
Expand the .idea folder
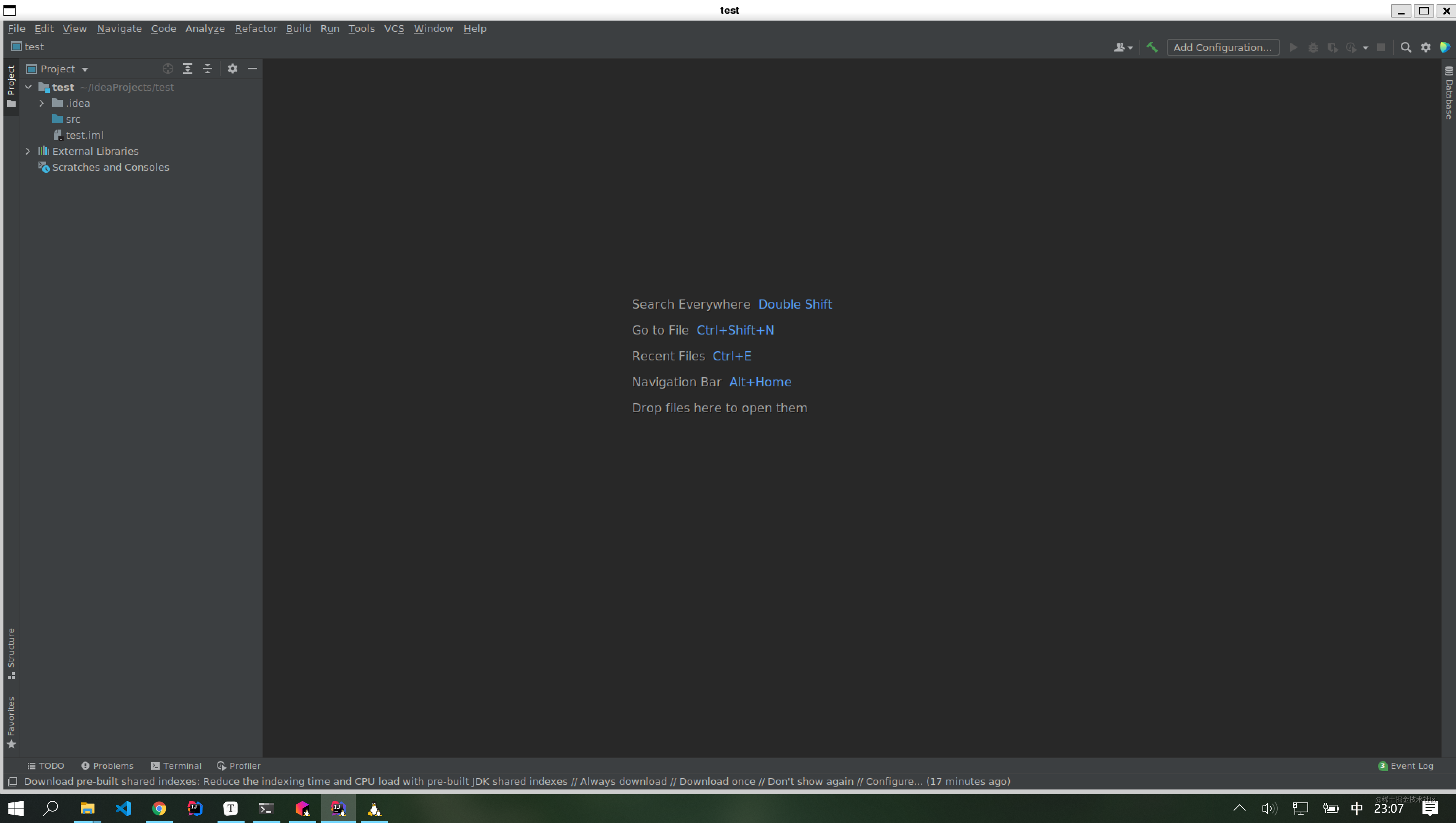click(x=42, y=103)
